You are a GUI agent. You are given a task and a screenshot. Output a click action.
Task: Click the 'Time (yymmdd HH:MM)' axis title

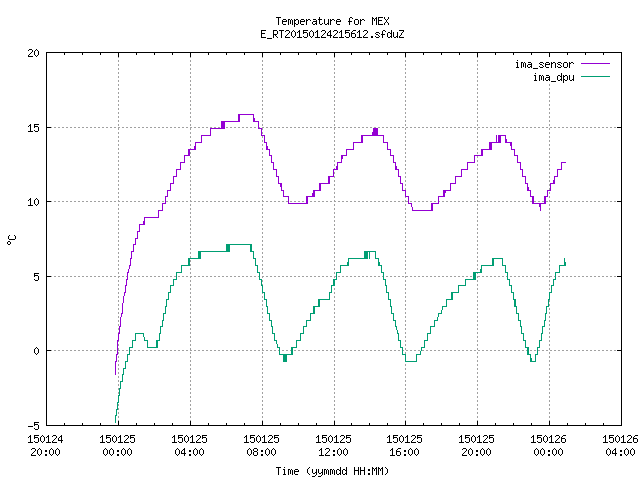(332, 471)
